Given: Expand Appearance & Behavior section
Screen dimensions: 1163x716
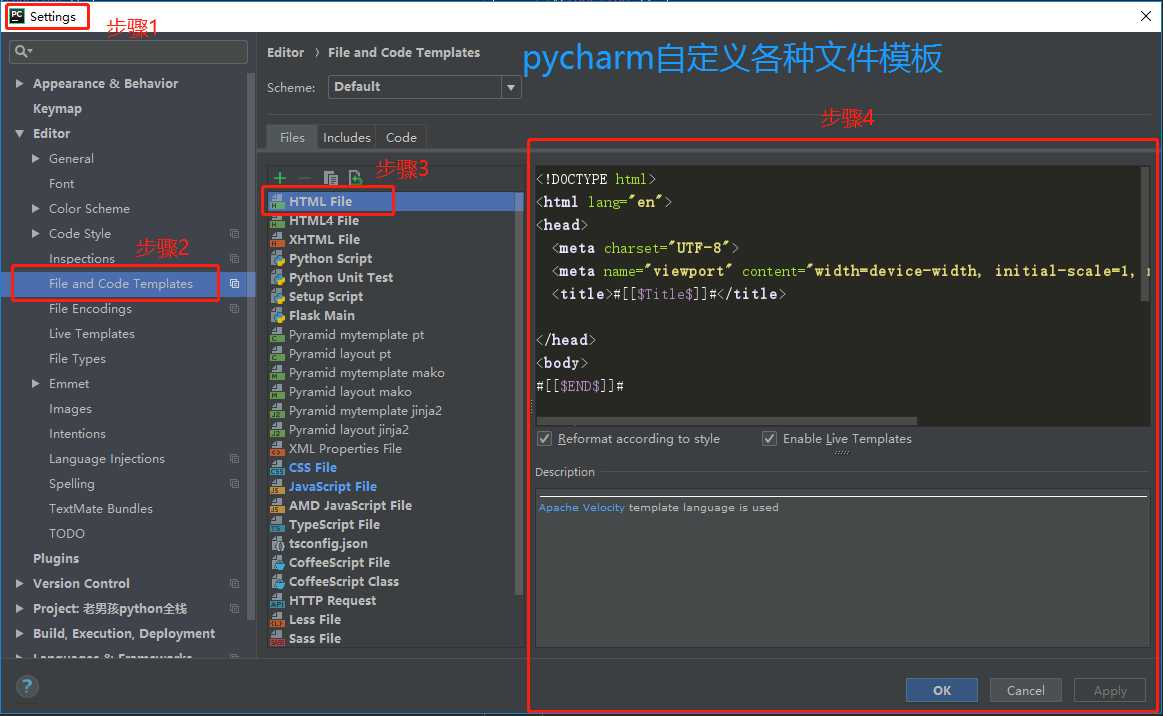Looking at the screenshot, I should pyautogui.click(x=19, y=84).
